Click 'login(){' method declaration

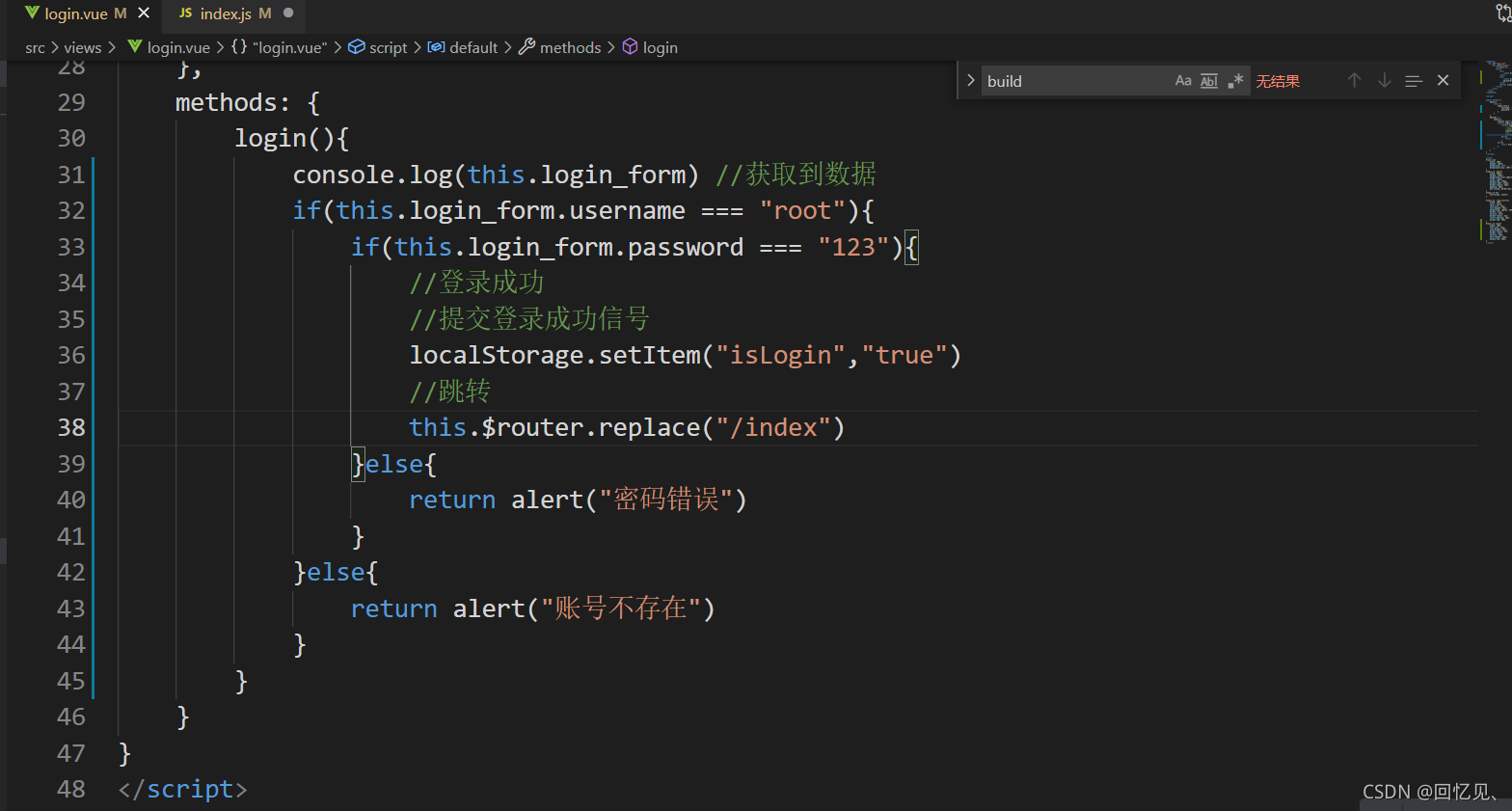[292, 138]
